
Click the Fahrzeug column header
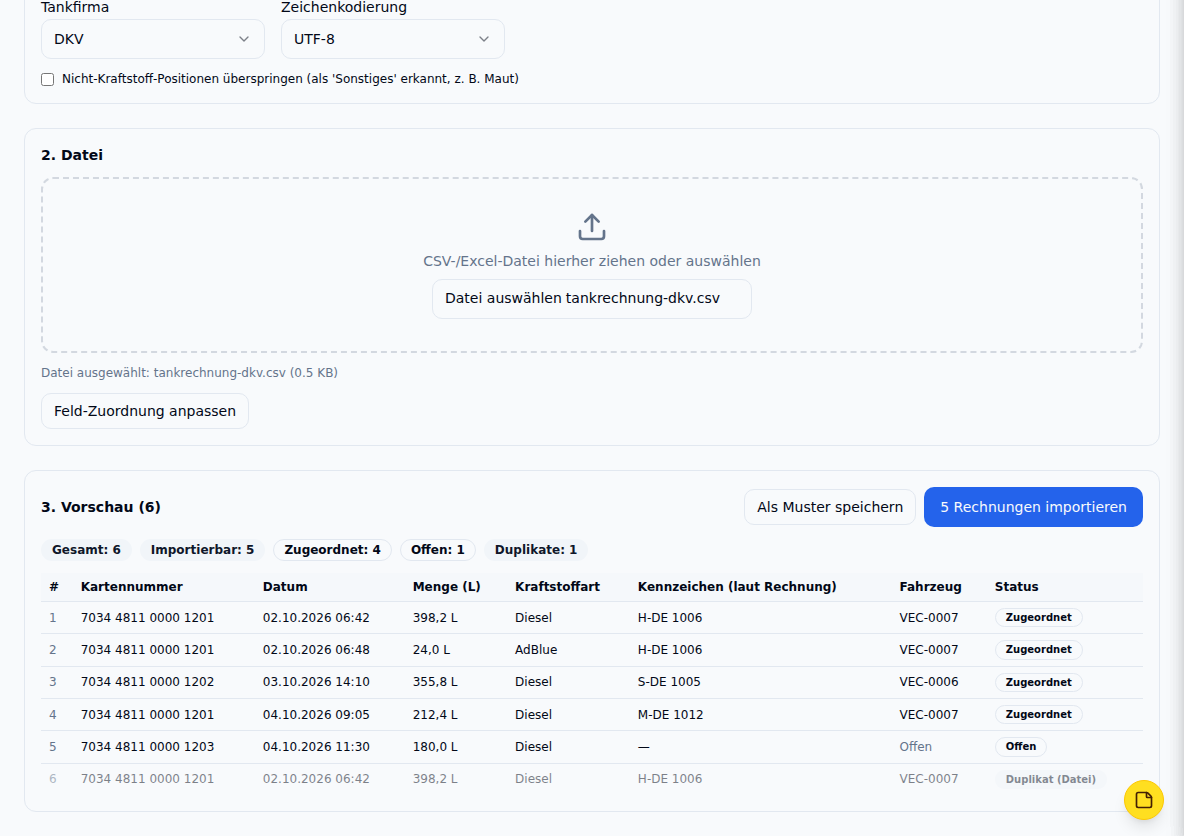coord(930,587)
